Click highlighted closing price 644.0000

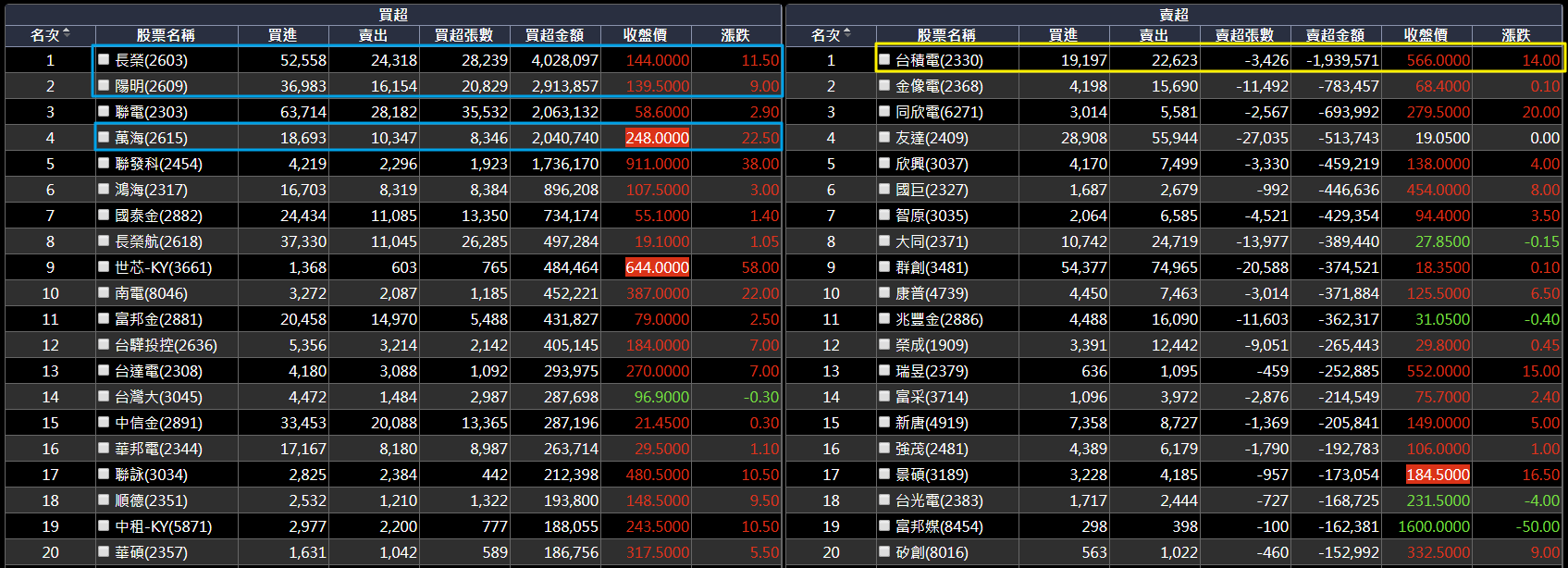tap(657, 267)
